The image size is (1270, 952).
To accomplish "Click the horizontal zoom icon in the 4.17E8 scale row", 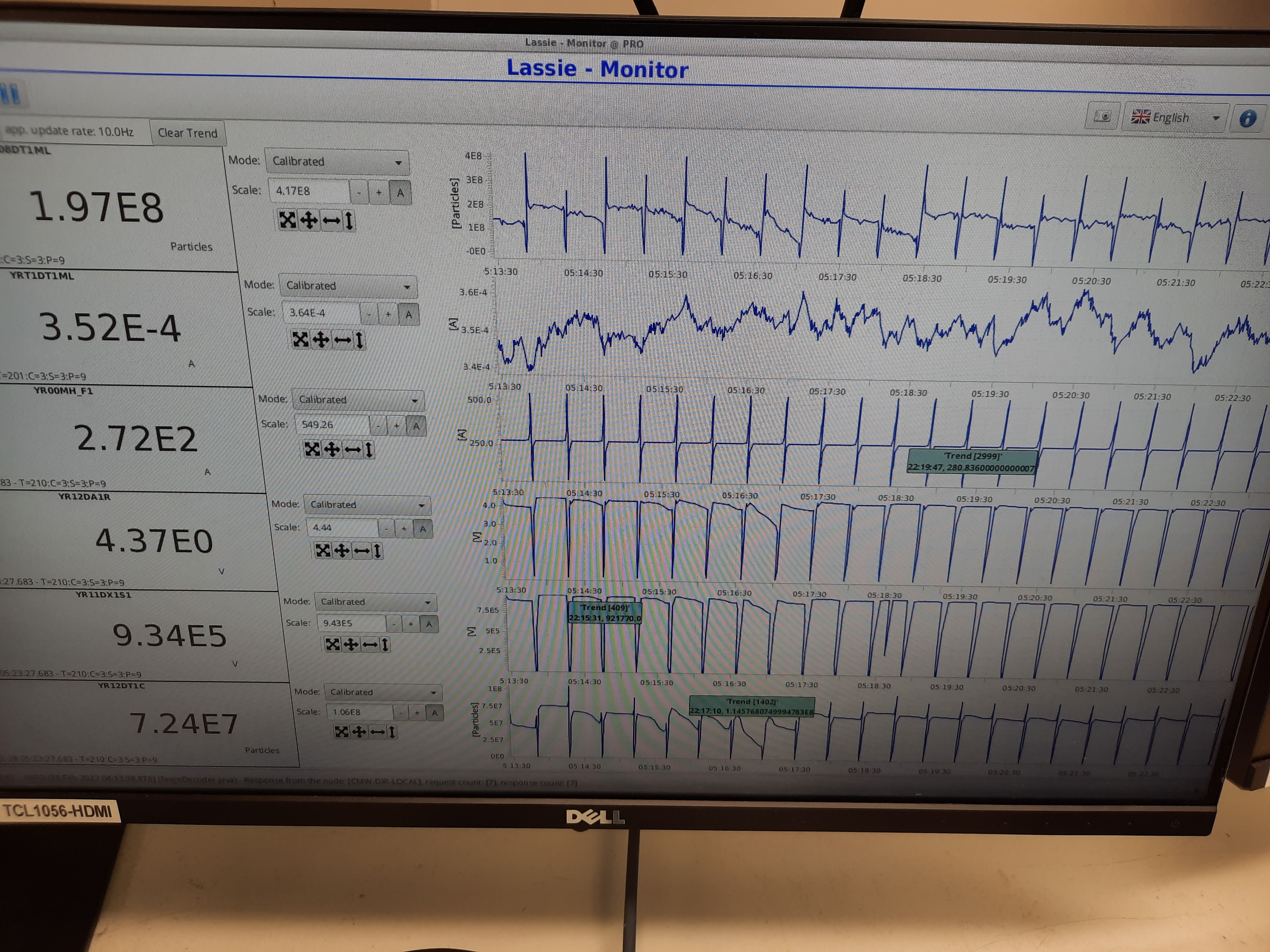I will click(331, 220).
